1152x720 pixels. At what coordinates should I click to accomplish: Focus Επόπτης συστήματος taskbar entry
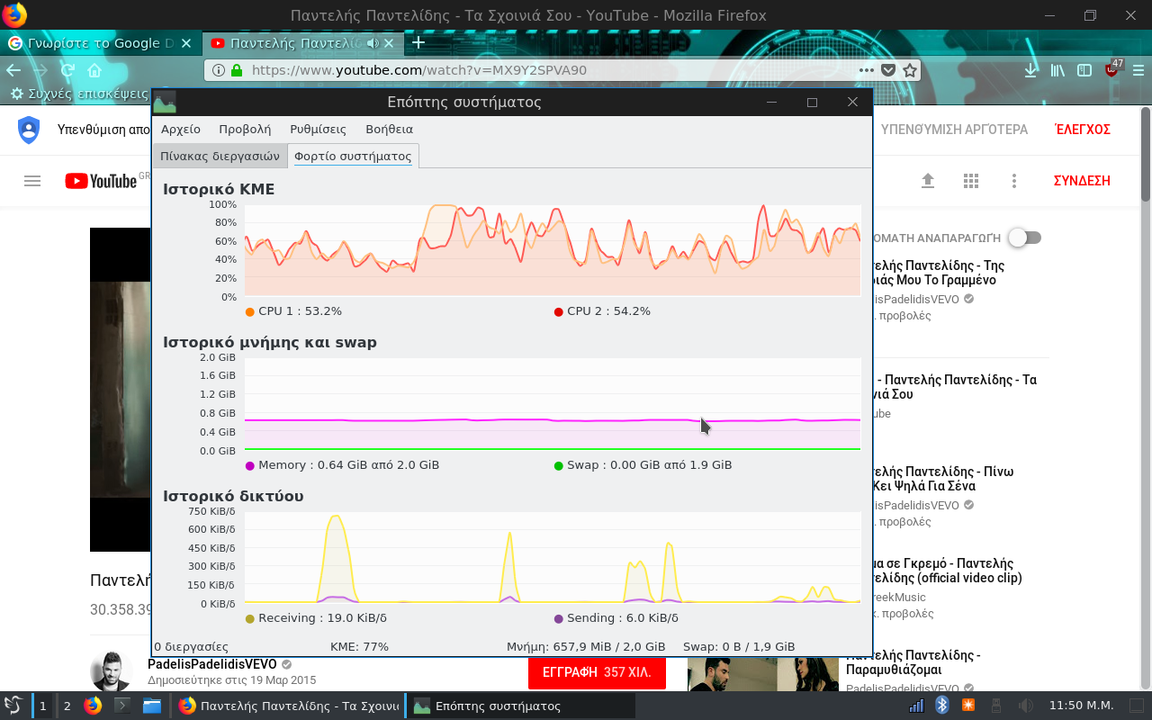[x=518, y=706]
